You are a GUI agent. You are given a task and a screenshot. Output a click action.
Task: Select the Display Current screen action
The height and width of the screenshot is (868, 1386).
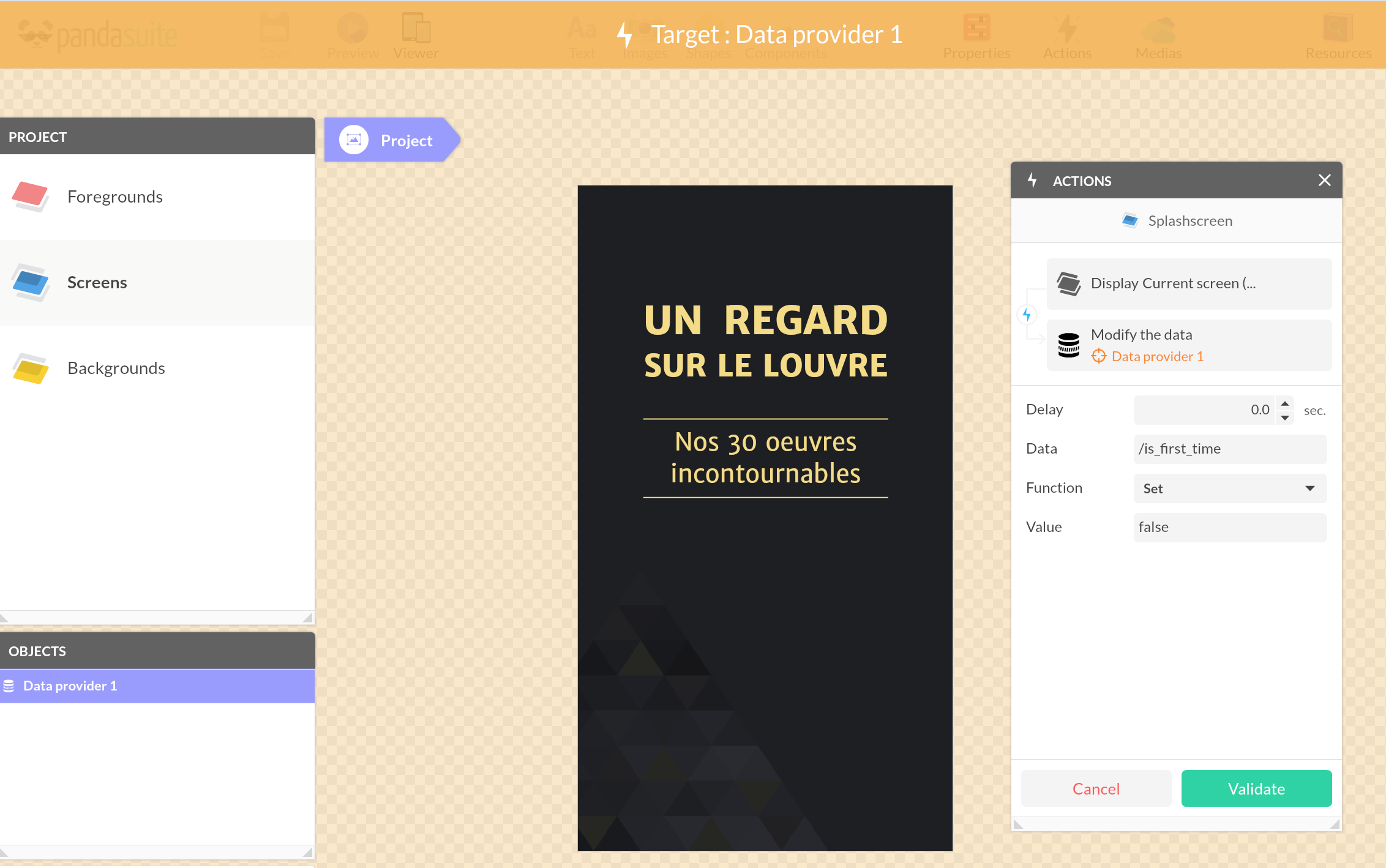[1189, 283]
